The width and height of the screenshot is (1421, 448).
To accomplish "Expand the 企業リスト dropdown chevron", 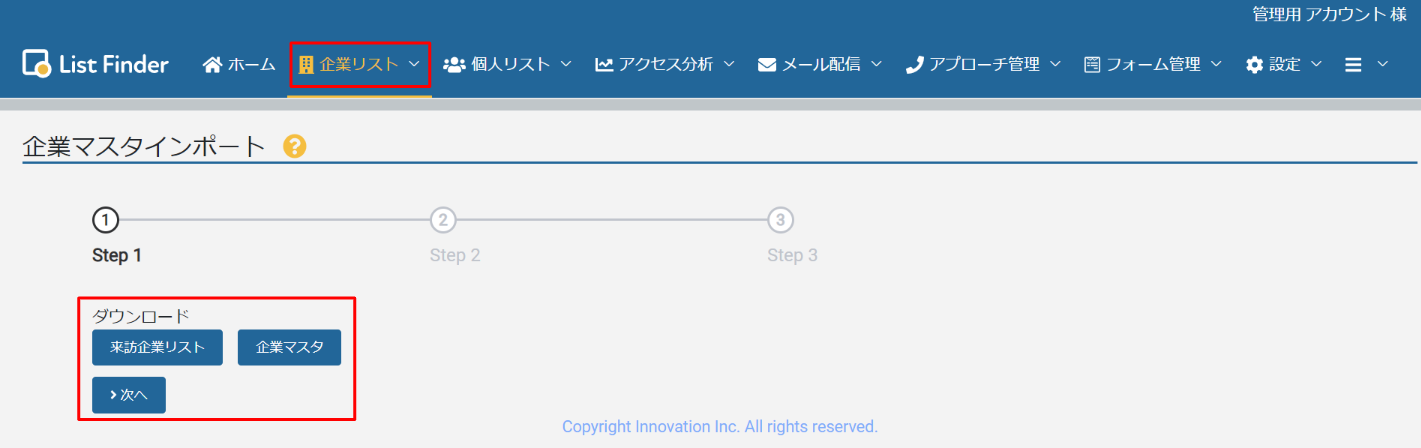I will pyautogui.click(x=415, y=64).
